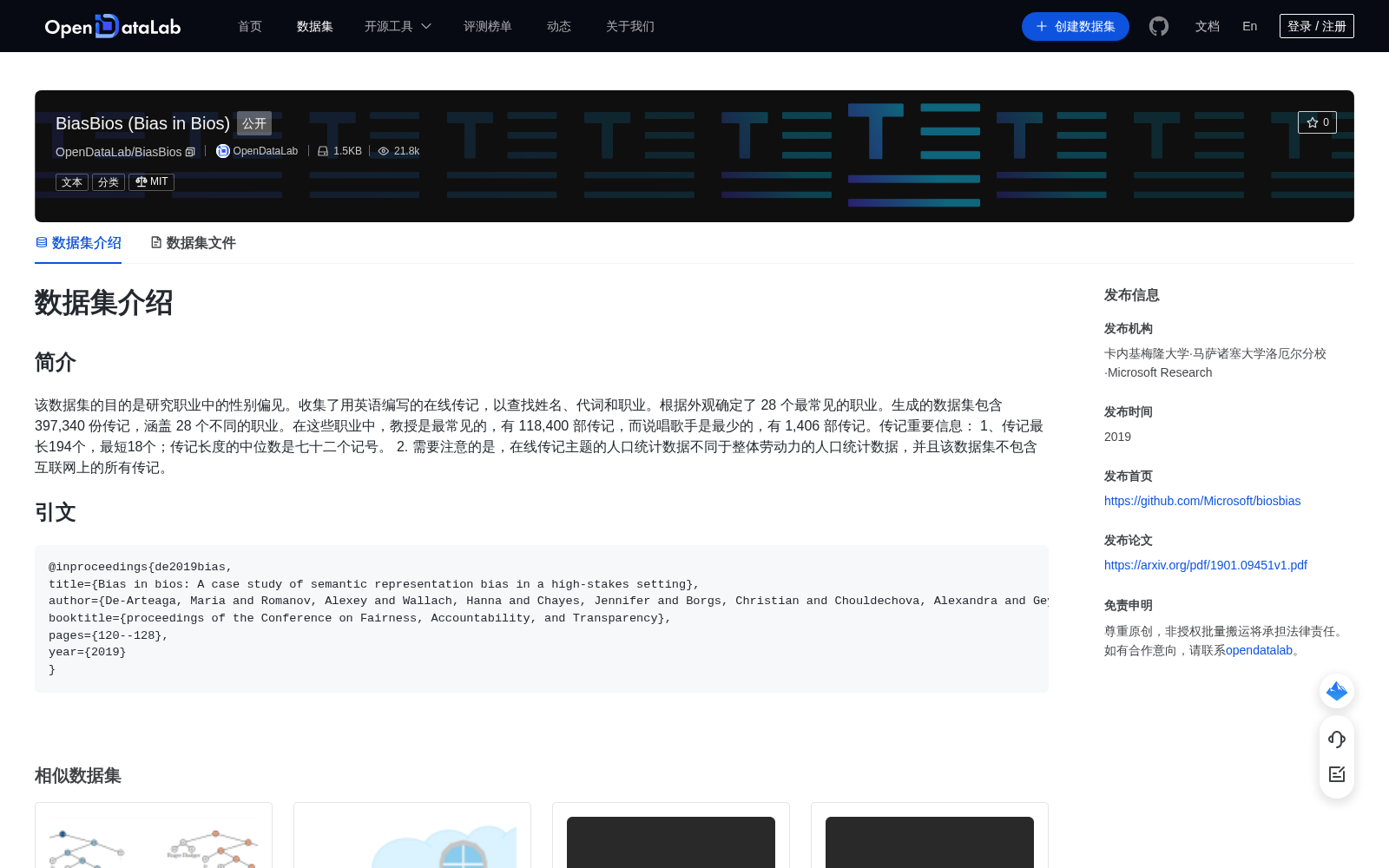The image size is (1389, 868).
Task: Copy dataset path OpenDataLab/BiasBios icon
Action: pos(190,152)
